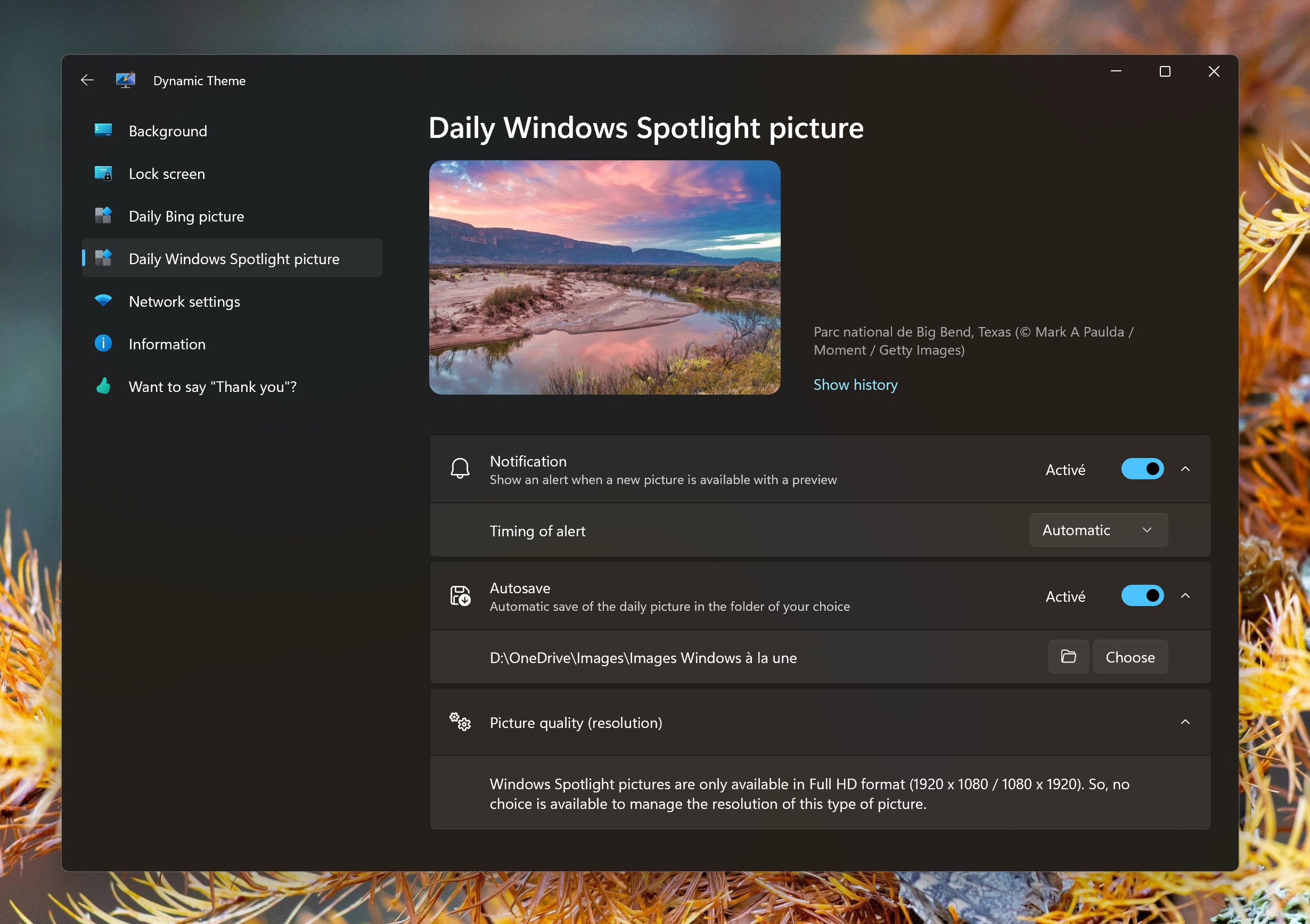The image size is (1310, 924).
Task: Click the Big Bend spotlight picture preview
Action: [604, 277]
